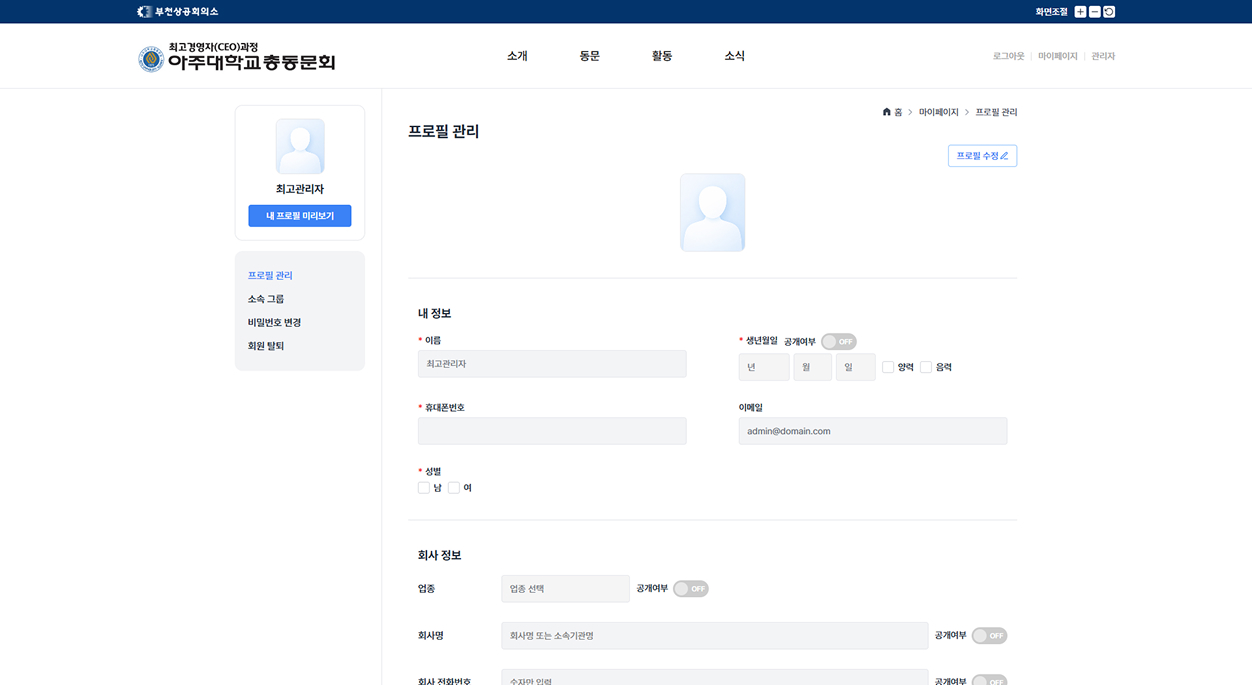The width and height of the screenshot is (1252, 685).
Task: Click the 회사 정보 section heading
Action: pyautogui.click(x=440, y=555)
